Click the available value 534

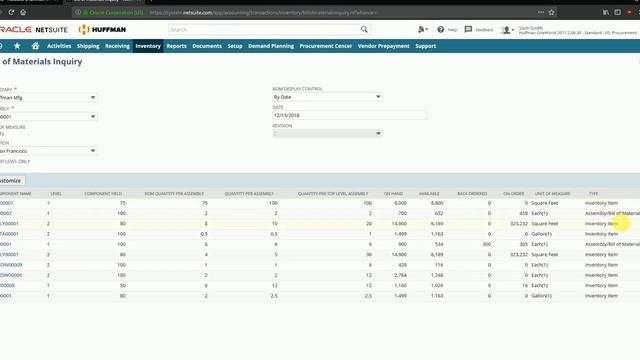tap(439, 244)
